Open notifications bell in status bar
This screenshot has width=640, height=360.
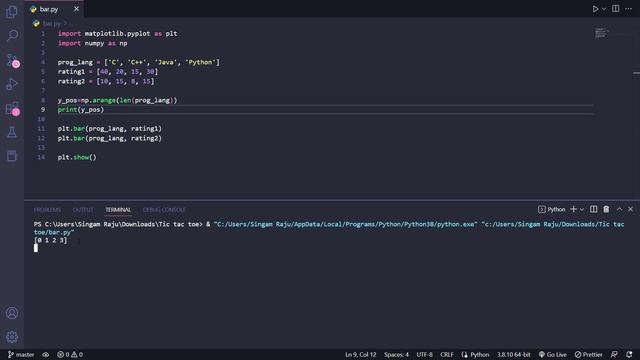[629, 355]
